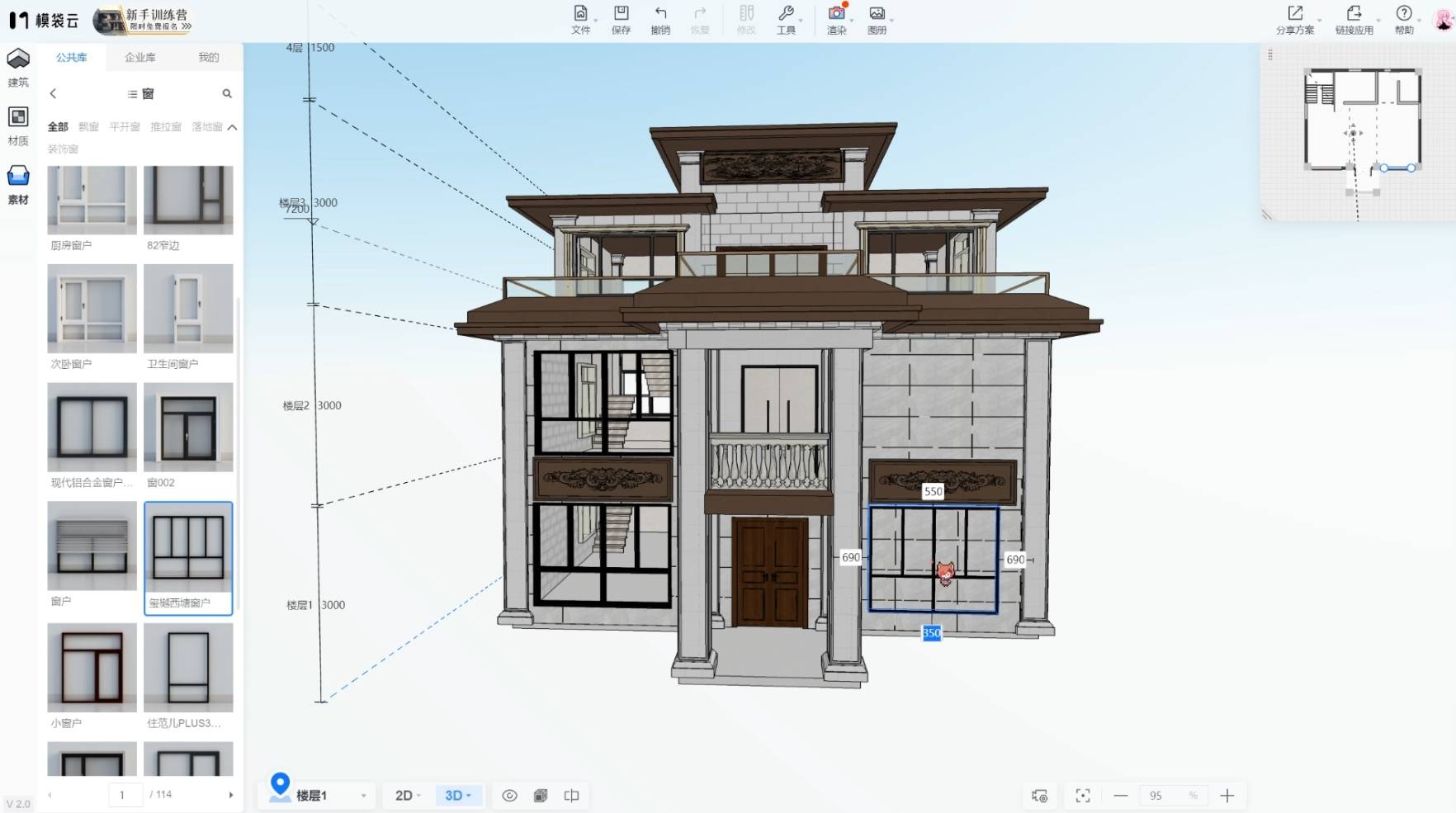Image resolution: width=1456 pixels, height=813 pixels.
Task: Switch to the 材质 sidebar section
Action: [18, 126]
